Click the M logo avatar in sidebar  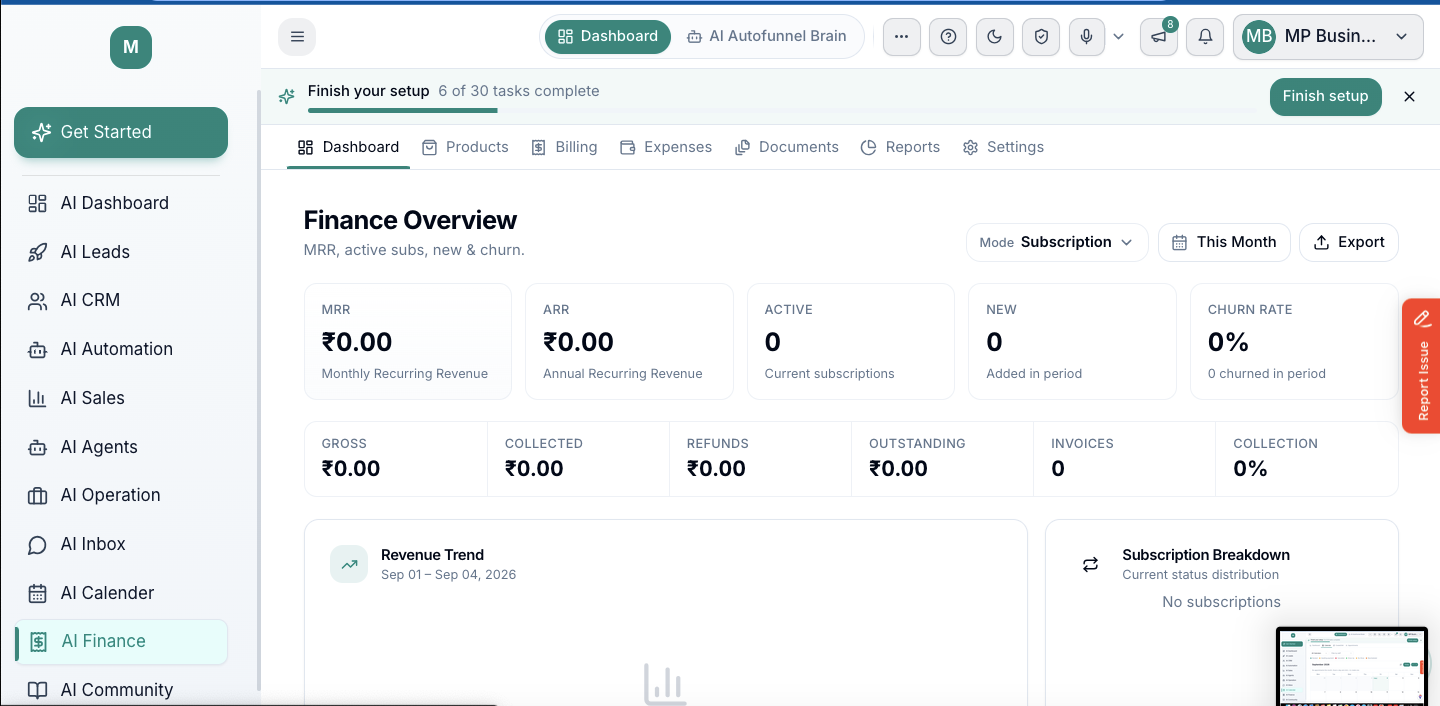(x=131, y=47)
